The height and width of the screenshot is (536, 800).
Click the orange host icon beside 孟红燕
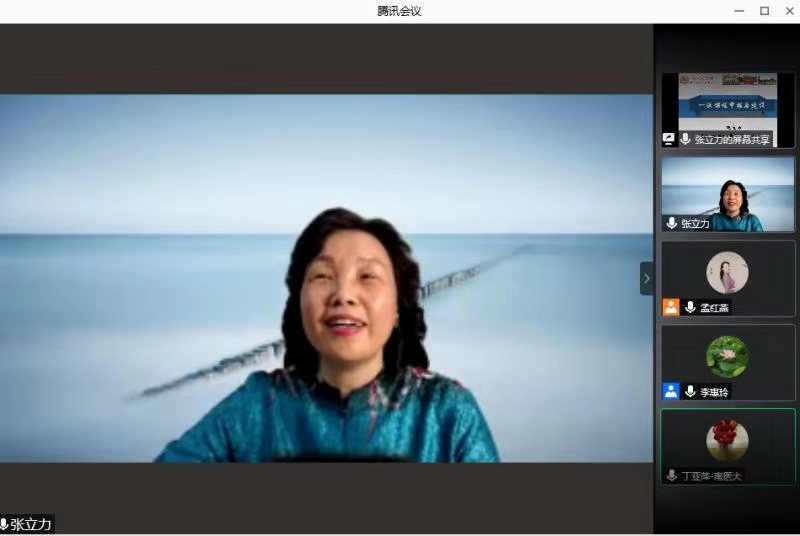670,307
